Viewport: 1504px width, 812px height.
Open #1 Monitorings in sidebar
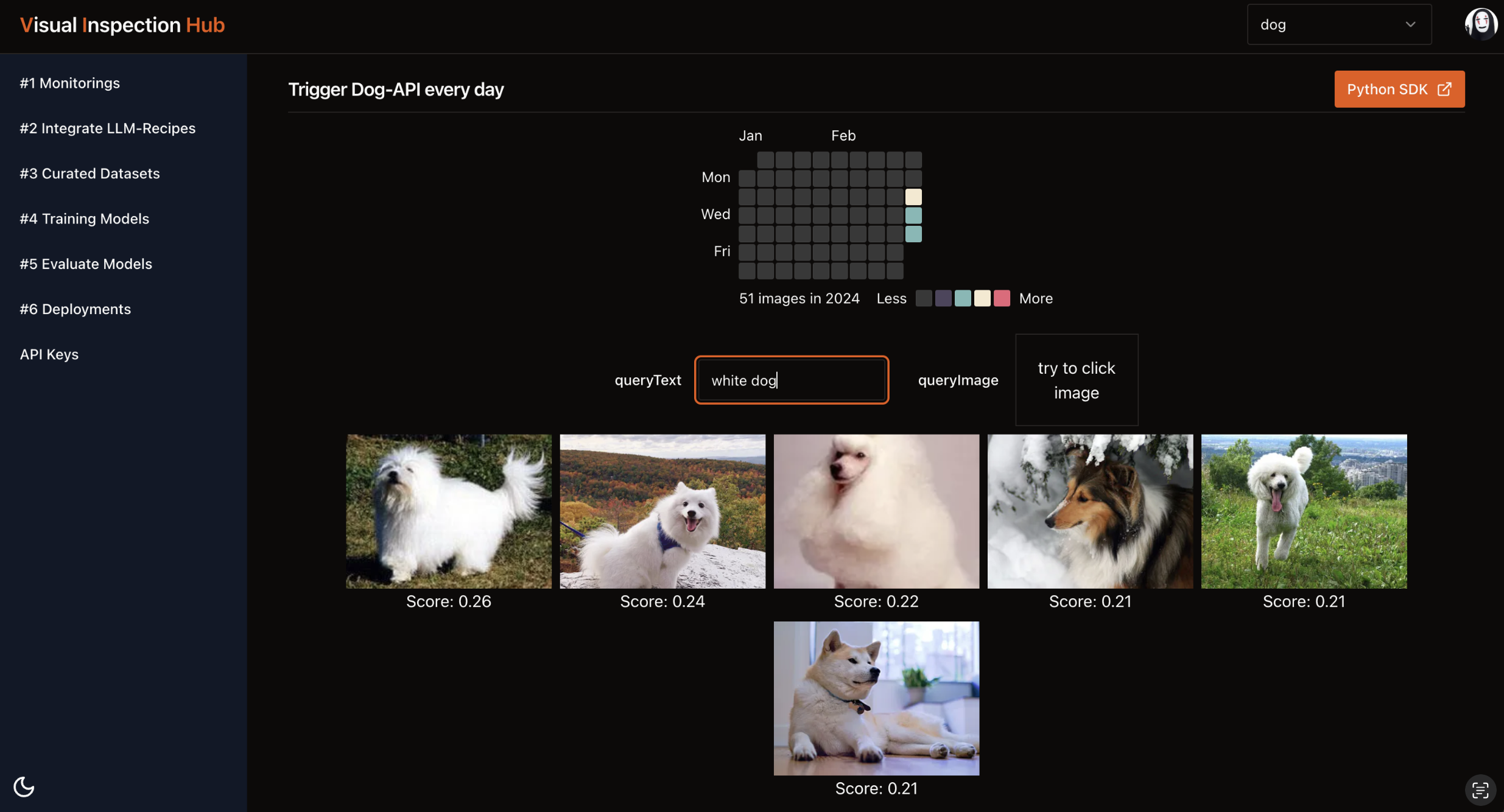[x=70, y=83]
